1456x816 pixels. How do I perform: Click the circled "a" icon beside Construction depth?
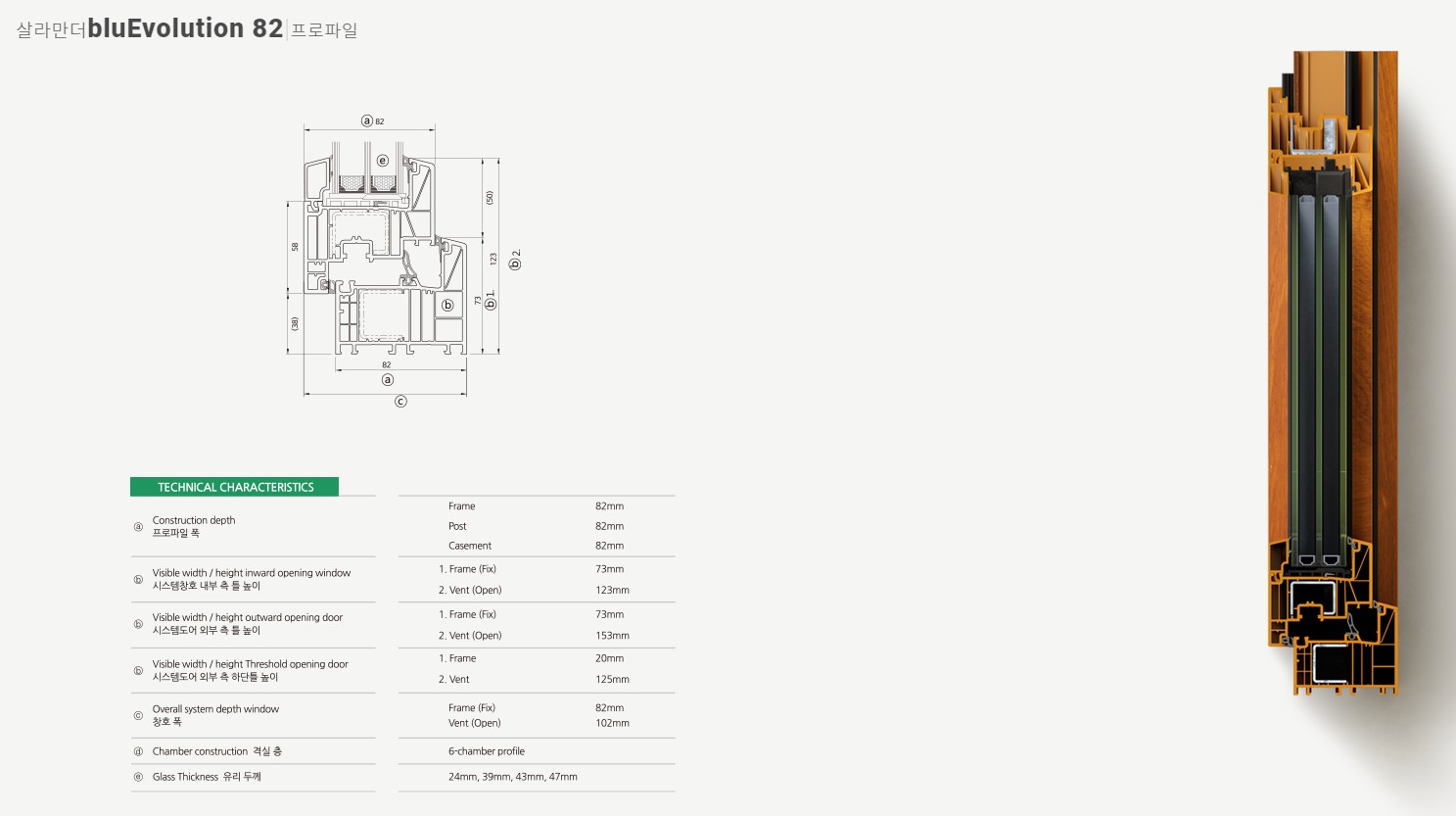point(138,527)
